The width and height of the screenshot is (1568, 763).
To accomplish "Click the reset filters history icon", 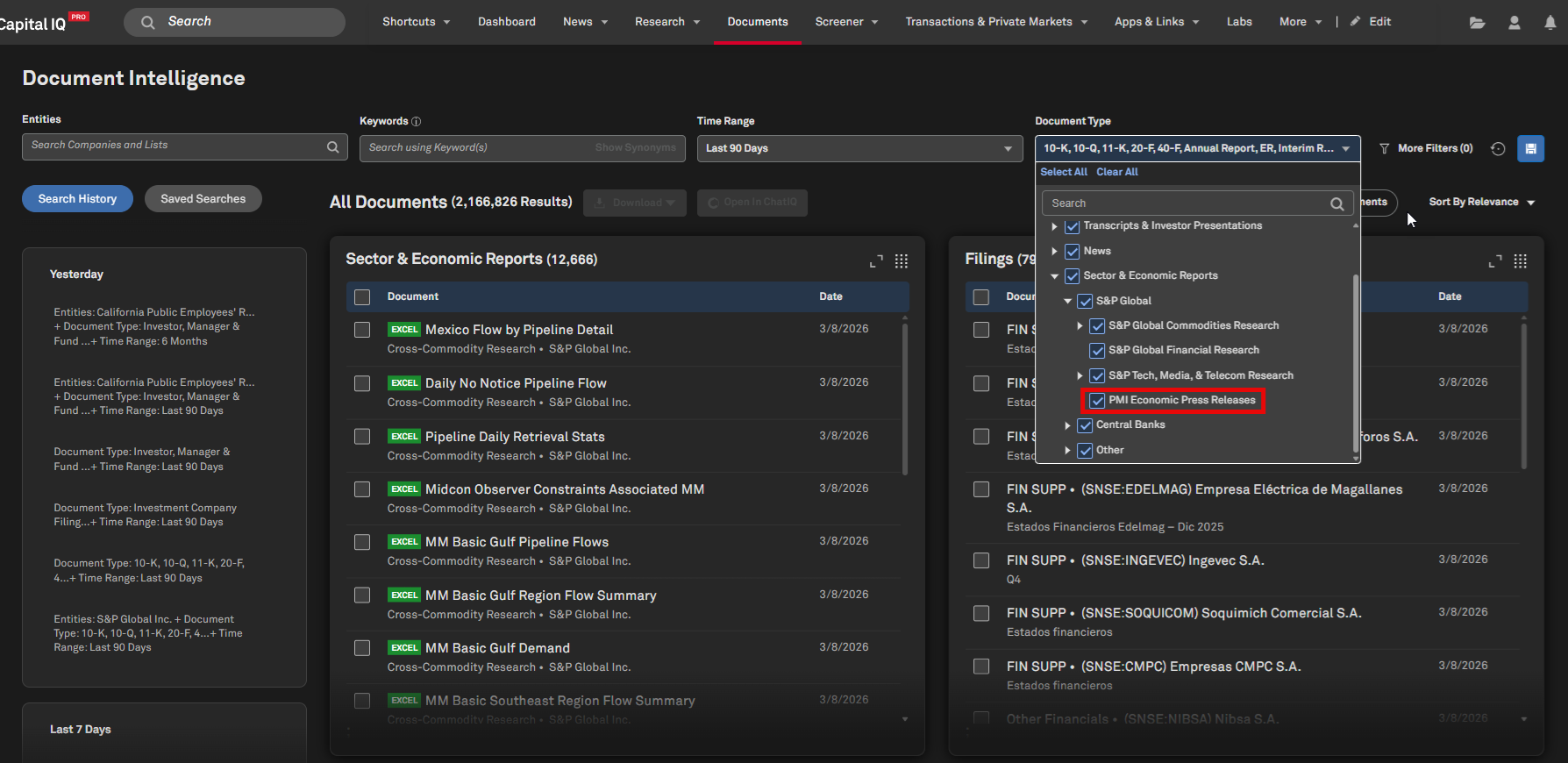I will [x=1498, y=149].
